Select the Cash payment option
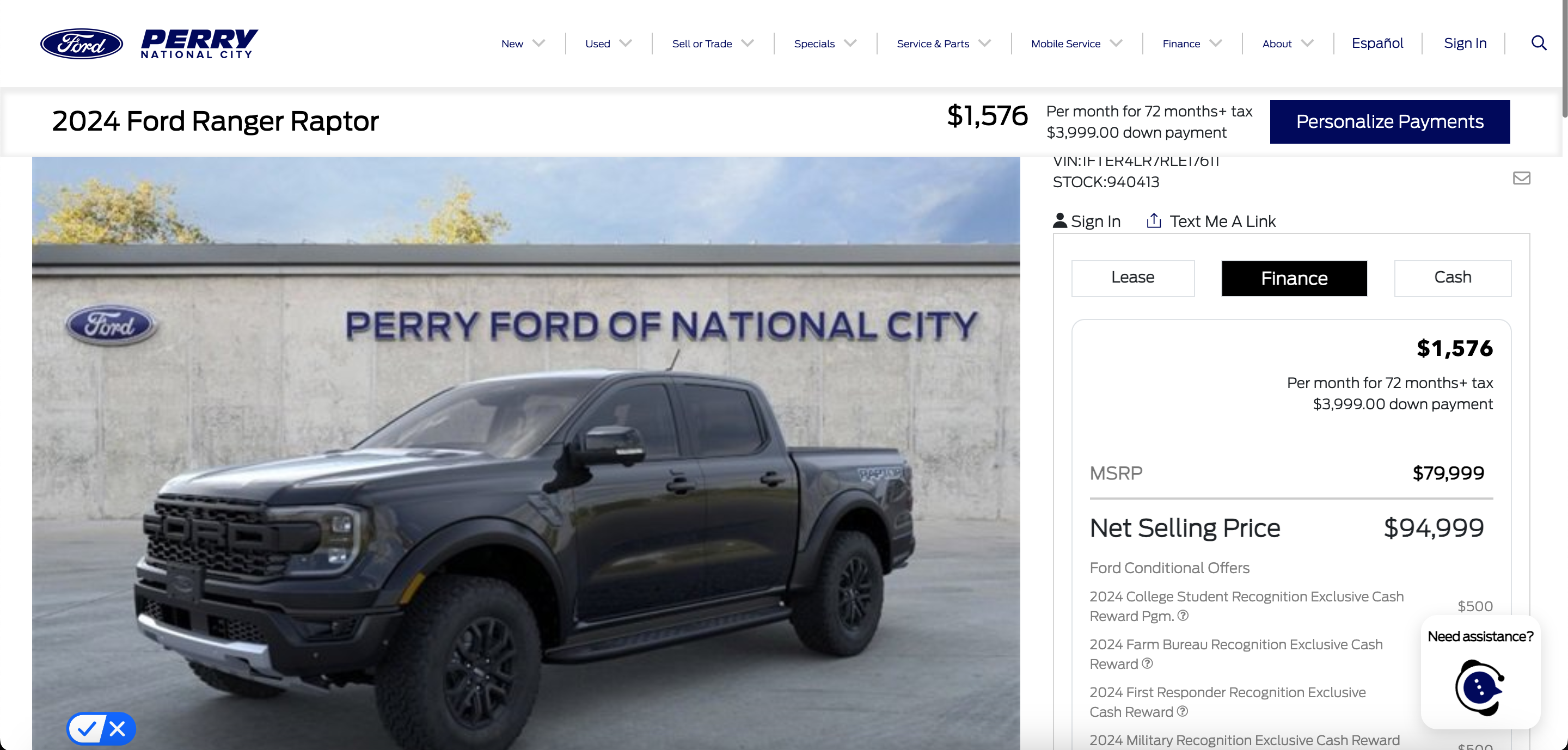 (1453, 278)
